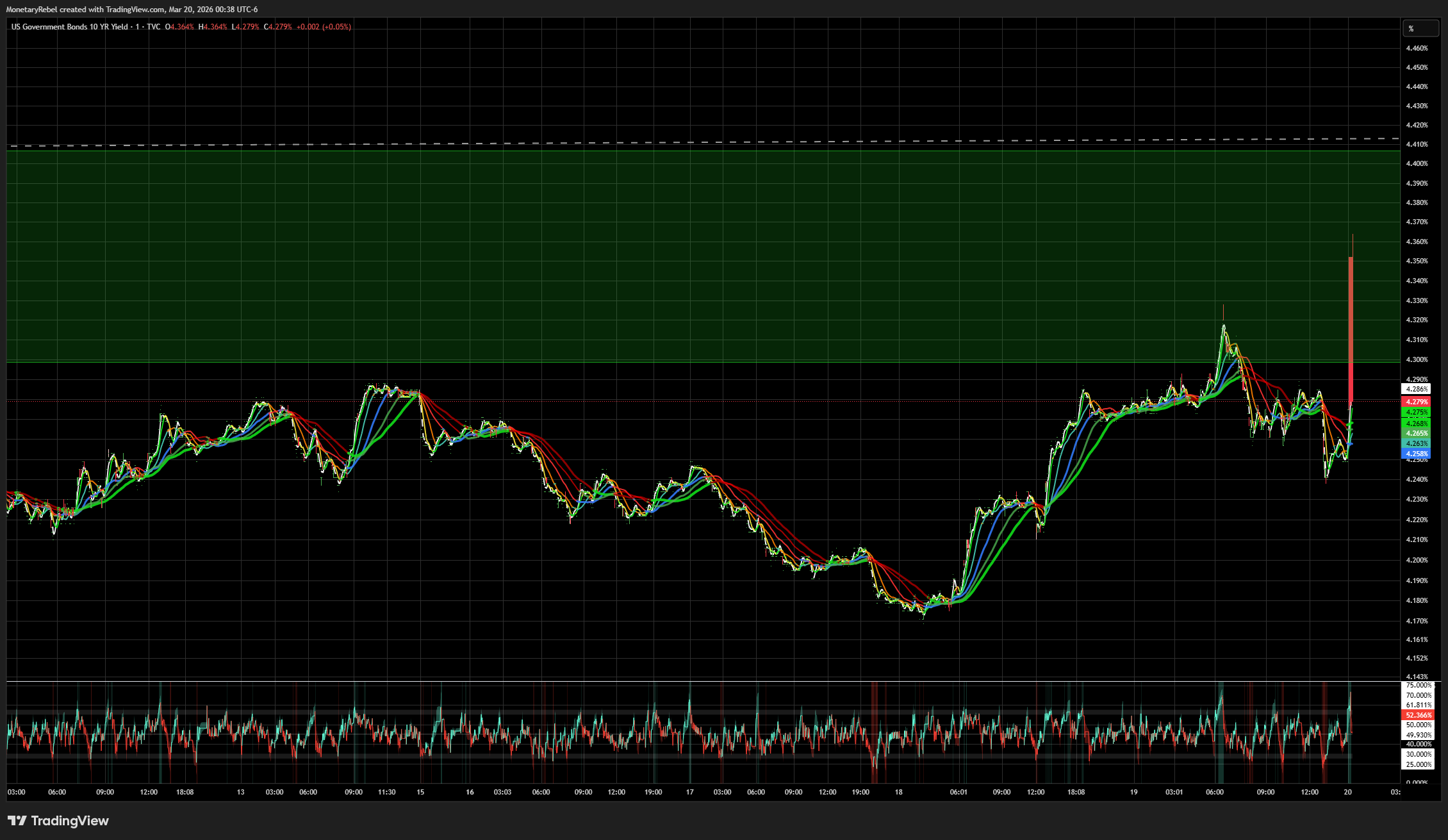The width and height of the screenshot is (1448, 840).
Task: Click the teal 4.263% indicator label
Action: (1416, 443)
